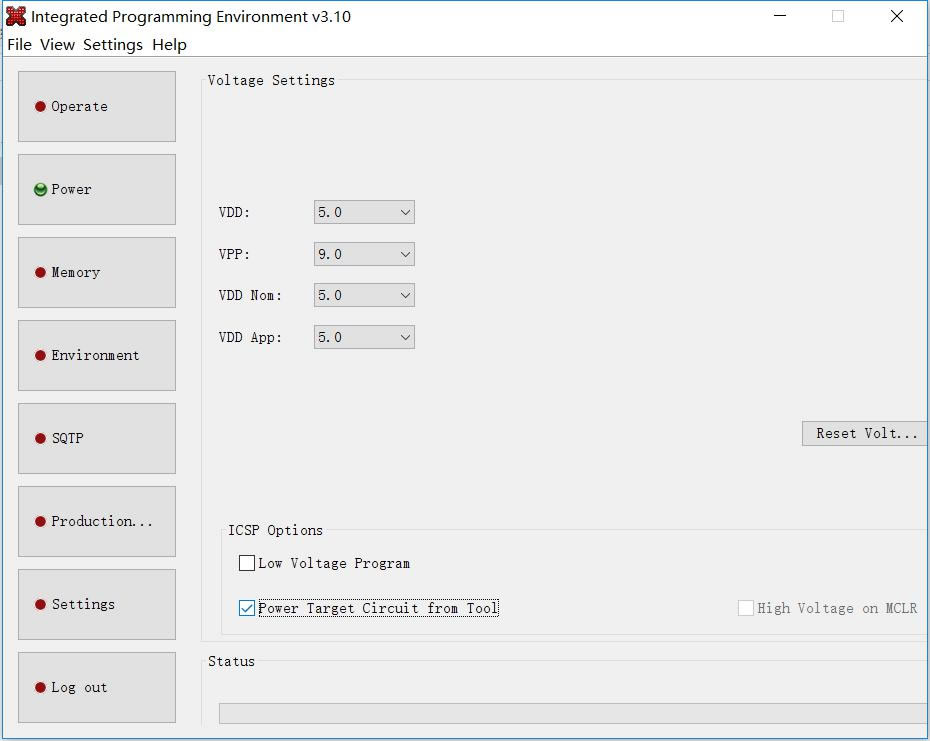Click the red indicator icon beside Operate
Viewport: 930px width, 741px height.
click(41, 107)
